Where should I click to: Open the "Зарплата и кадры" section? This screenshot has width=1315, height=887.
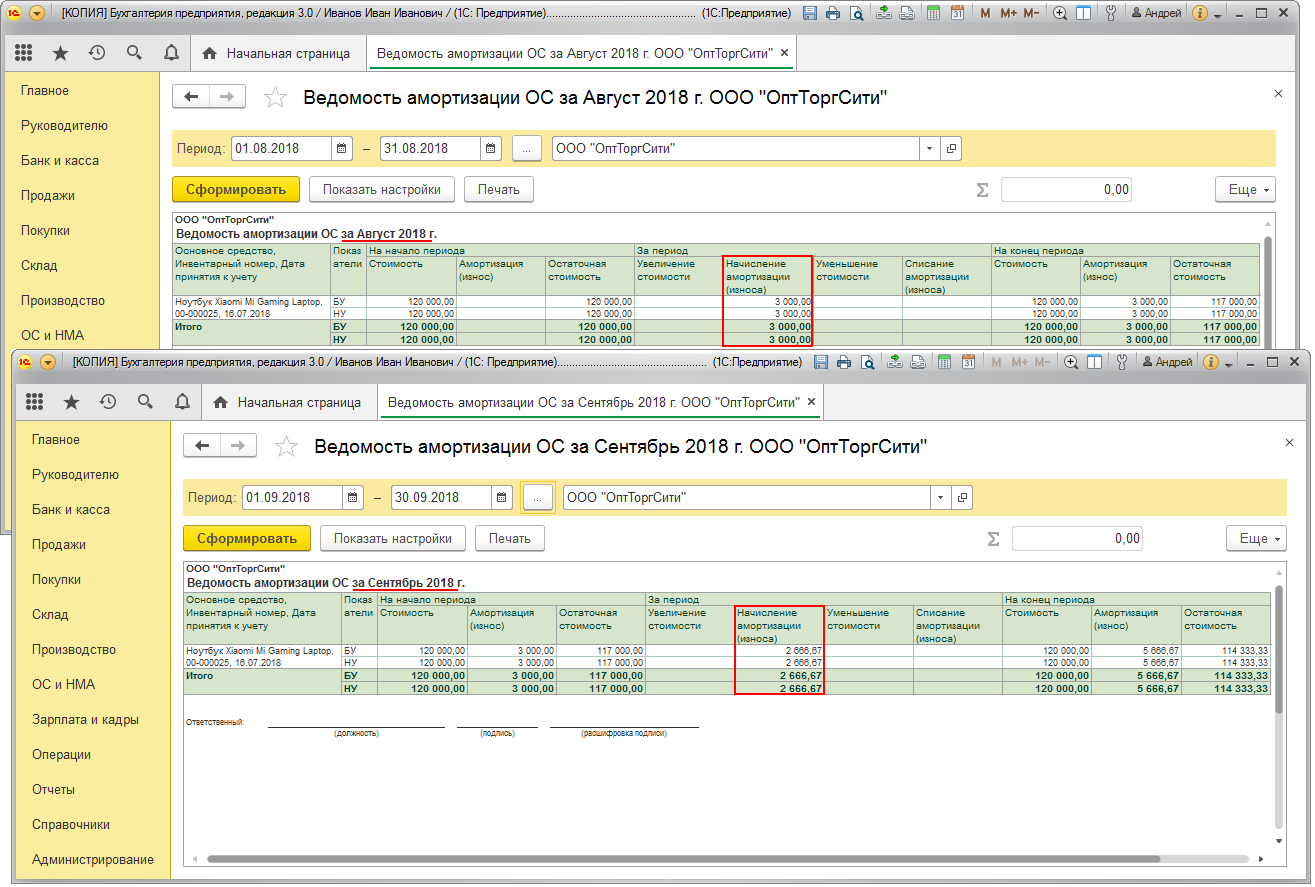click(x=85, y=719)
